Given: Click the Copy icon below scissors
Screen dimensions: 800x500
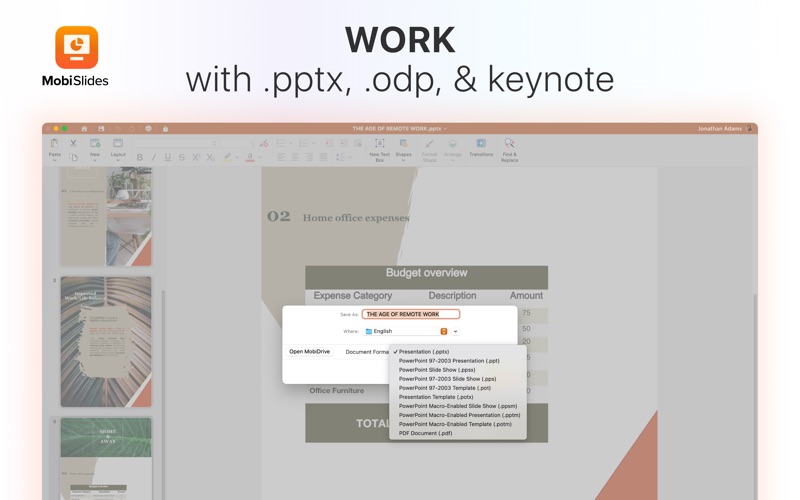Looking at the screenshot, I should pyautogui.click(x=73, y=157).
